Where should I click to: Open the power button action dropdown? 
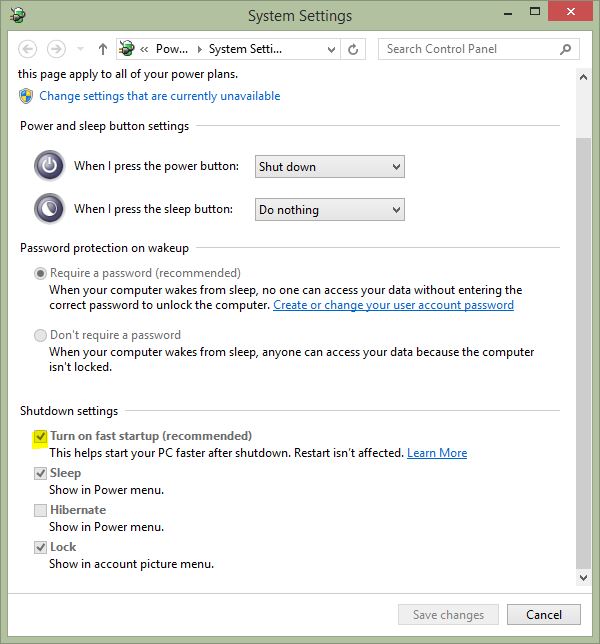click(x=329, y=167)
